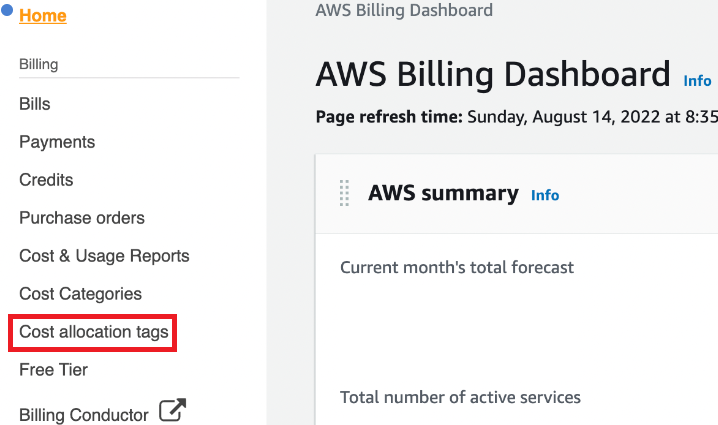Open Info link beside AWS summary
The height and width of the screenshot is (425, 718).
coord(545,195)
